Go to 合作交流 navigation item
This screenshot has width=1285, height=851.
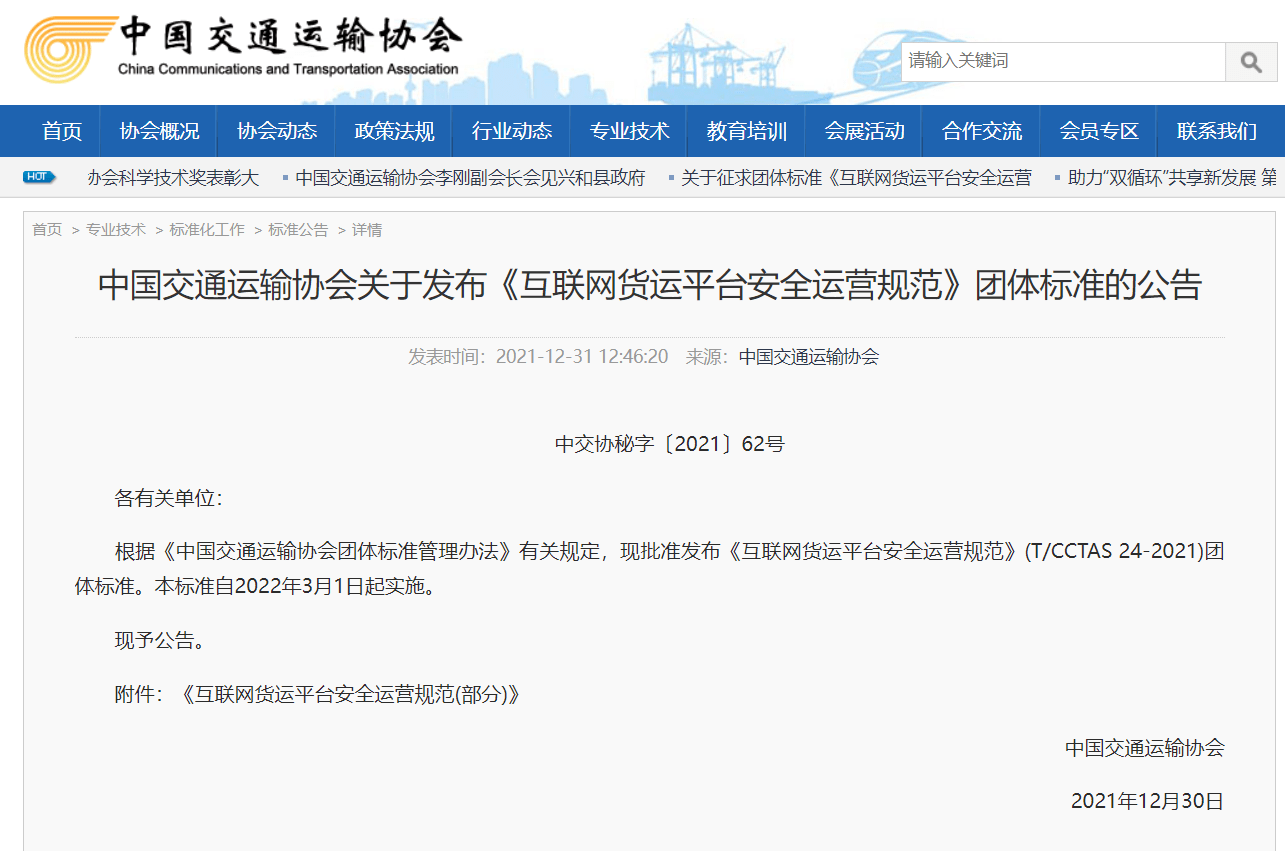(982, 131)
